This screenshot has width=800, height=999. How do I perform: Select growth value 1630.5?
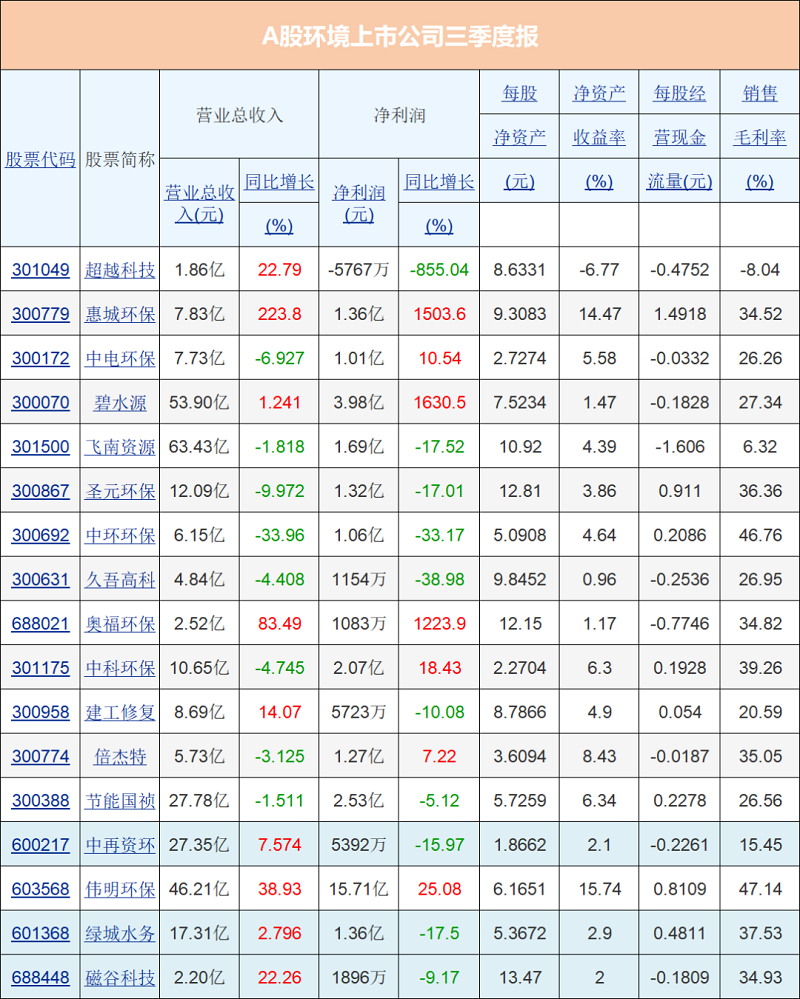(x=439, y=403)
